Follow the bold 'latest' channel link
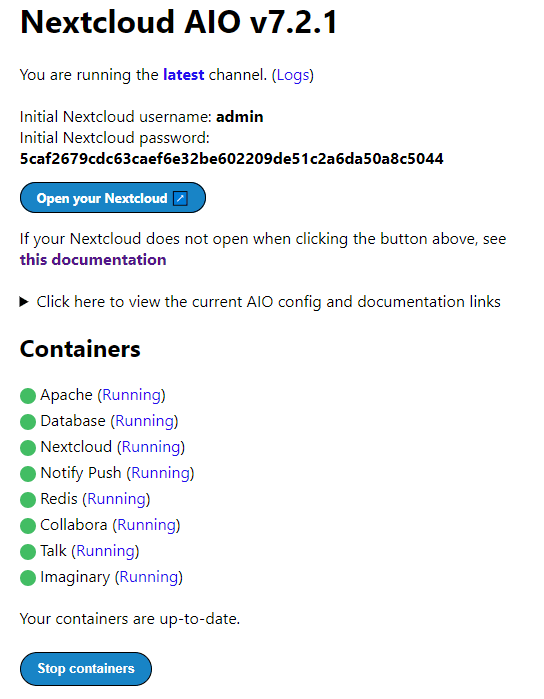The image size is (544, 699). pyautogui.click(x=184, y=74)
